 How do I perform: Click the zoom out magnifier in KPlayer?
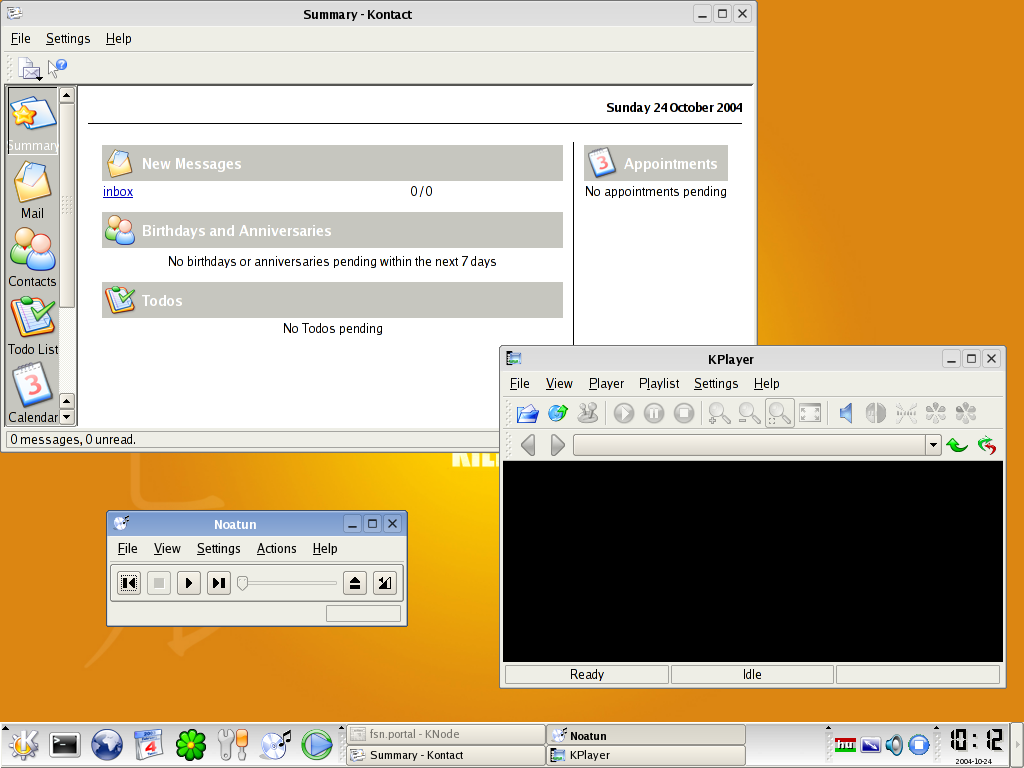[x=749, y=413]
